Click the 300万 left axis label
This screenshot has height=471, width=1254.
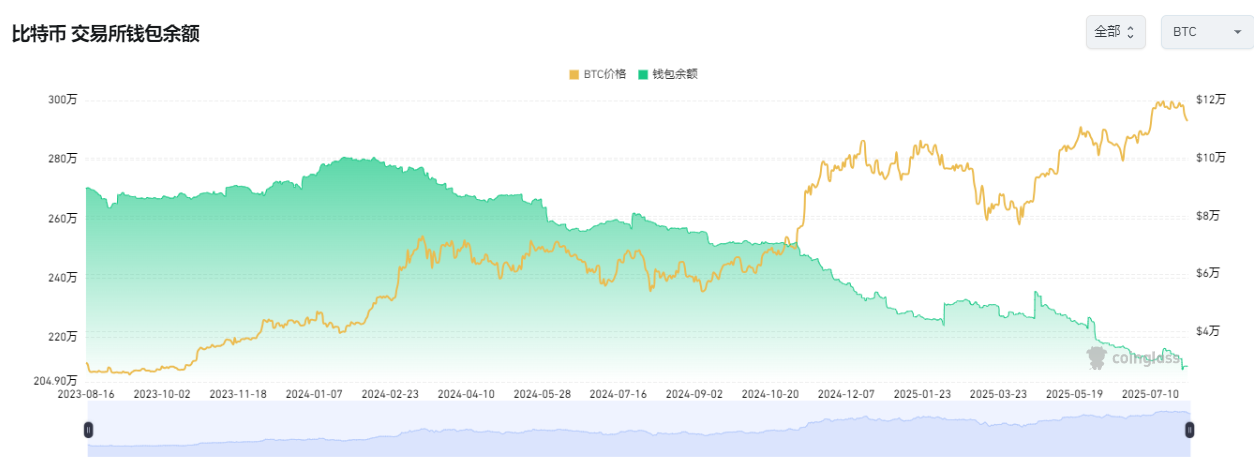tap(62, 100)
